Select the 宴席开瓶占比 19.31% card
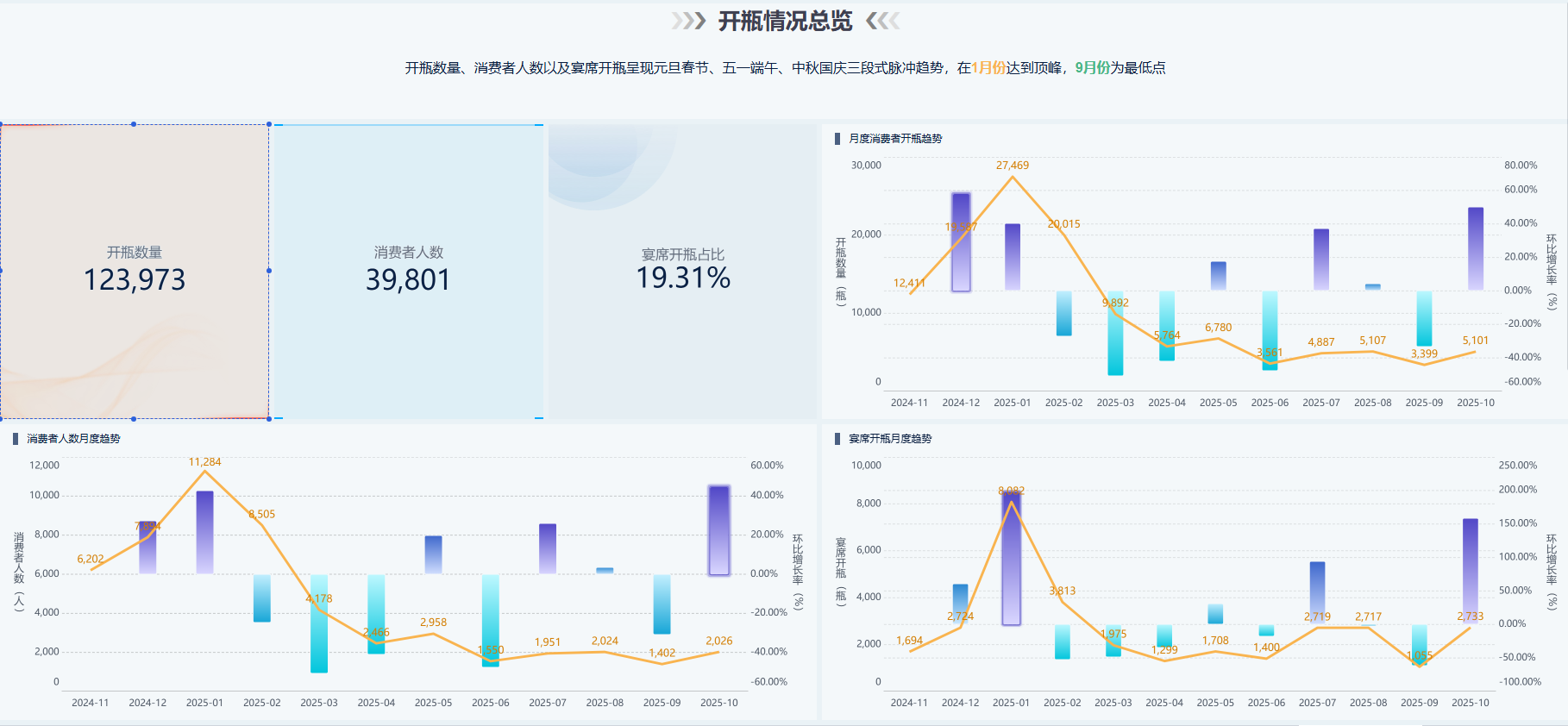The height and width of the screenshot is (726, 1568). pyautogui.click(x=682, y=271)
